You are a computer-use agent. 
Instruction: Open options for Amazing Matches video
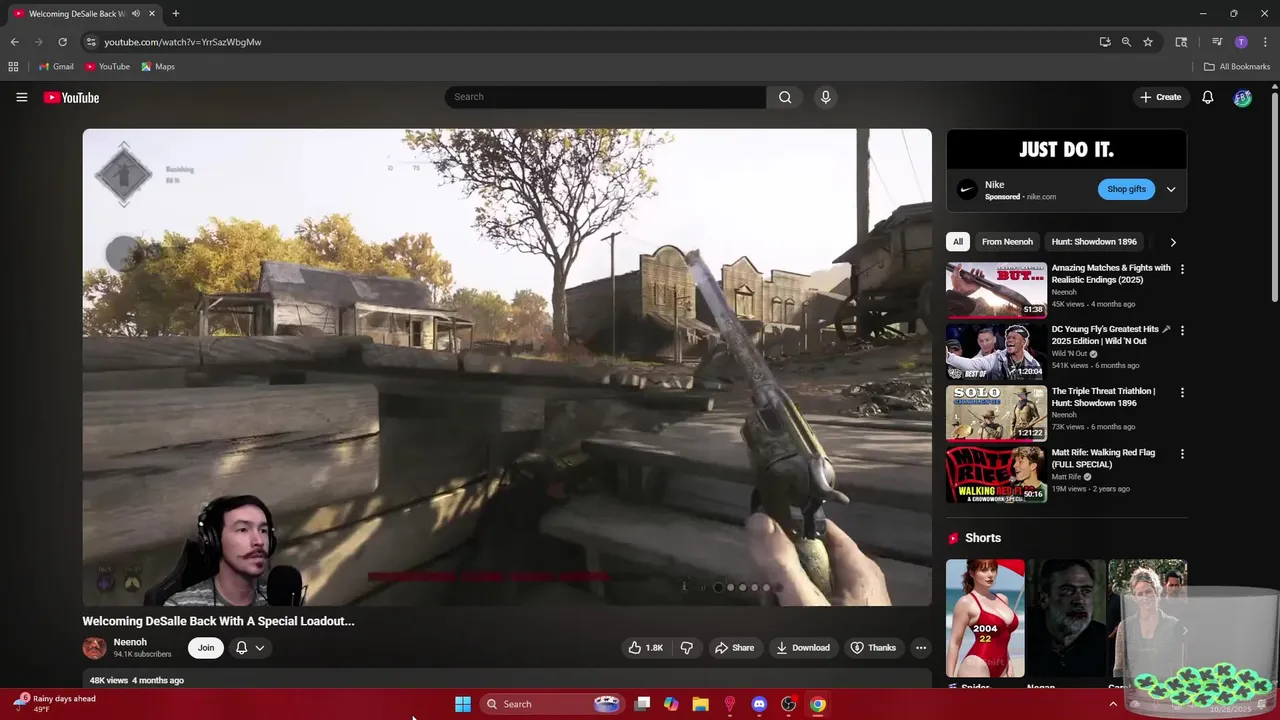click(1182, 269)
